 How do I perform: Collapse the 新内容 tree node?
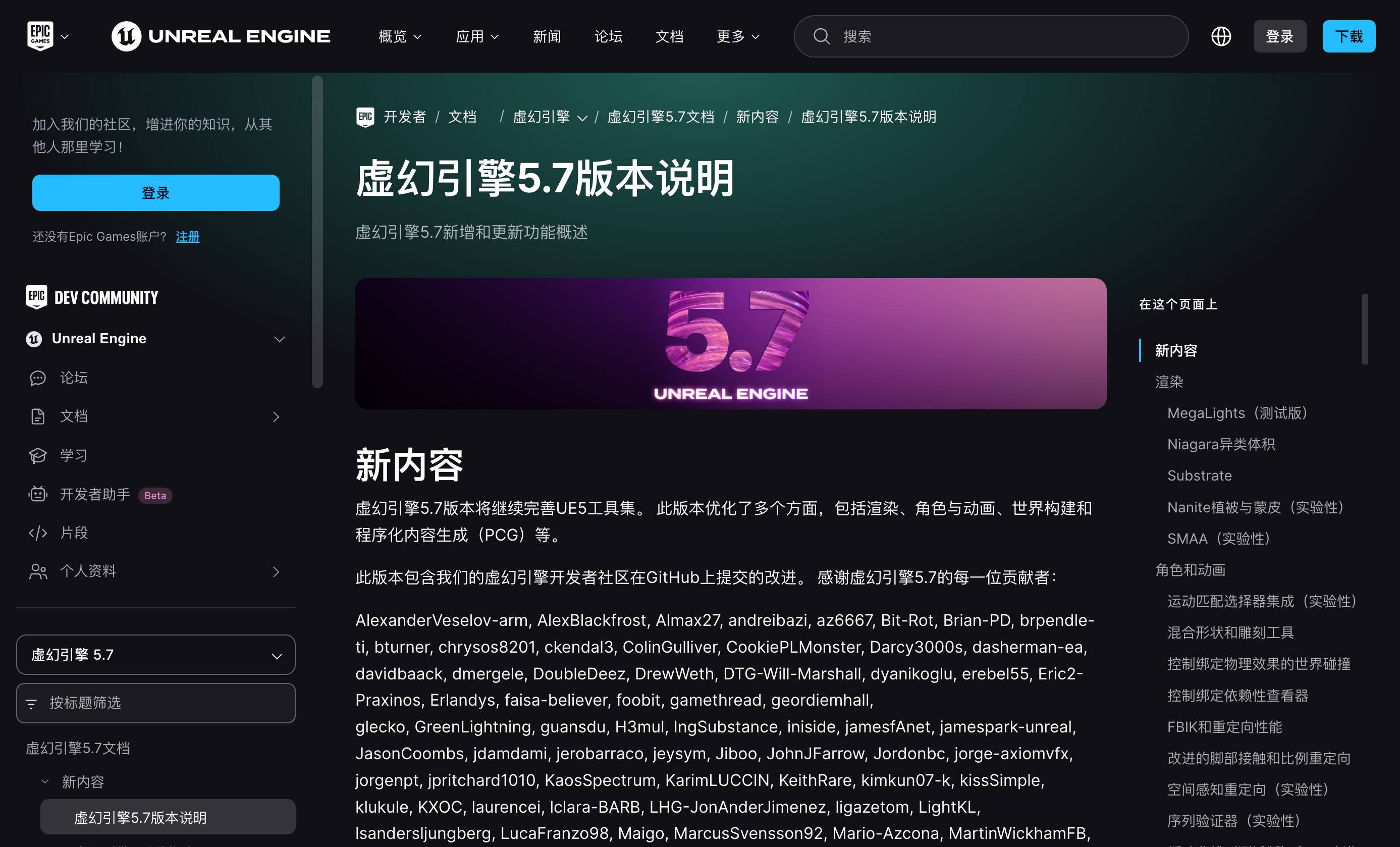pyautogui.click(x=45, y=781)
